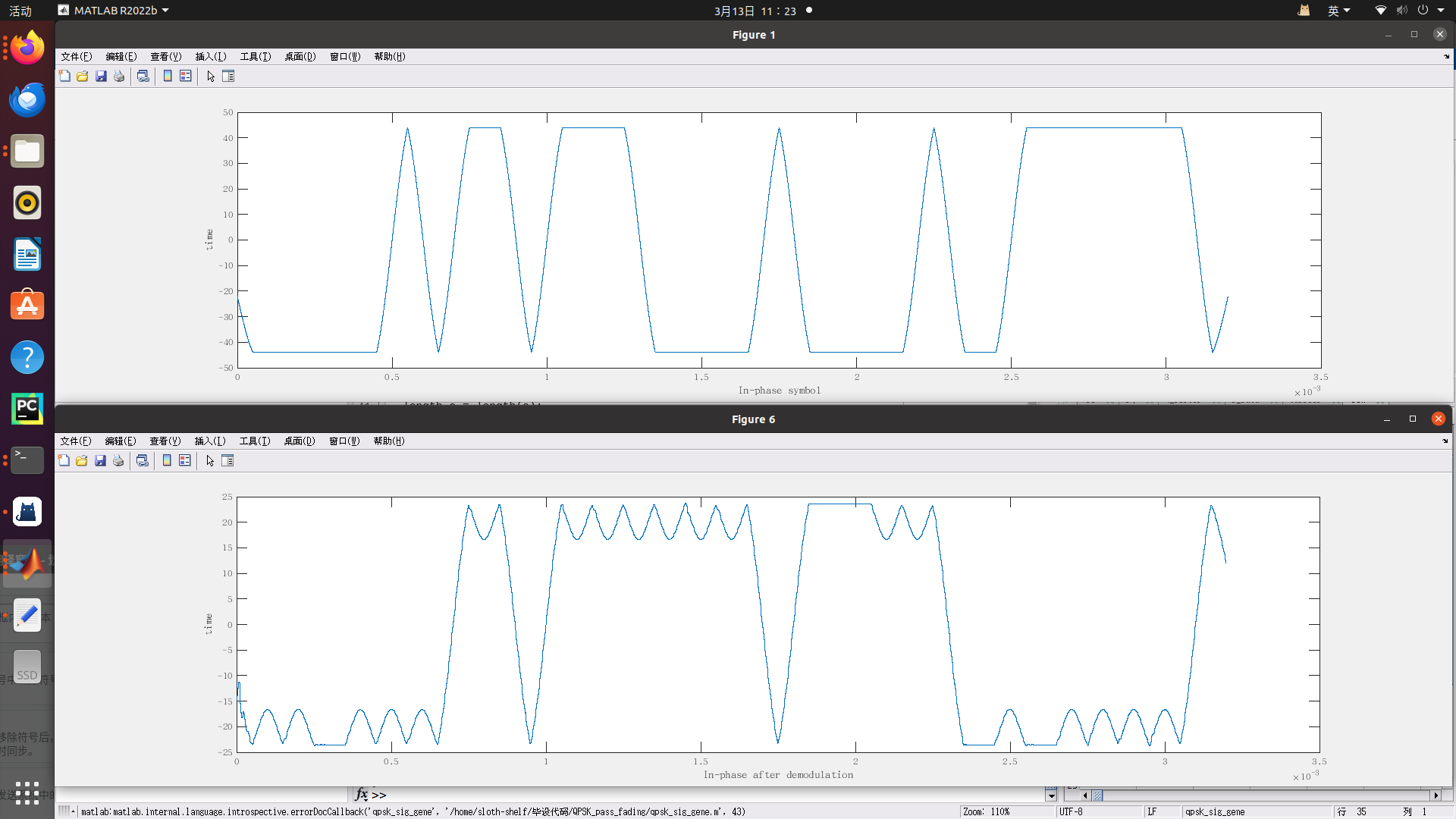1456x819 pixels.
Task: Click UTF-8 encoding in status bar
Action: (x=1071, y=811)
